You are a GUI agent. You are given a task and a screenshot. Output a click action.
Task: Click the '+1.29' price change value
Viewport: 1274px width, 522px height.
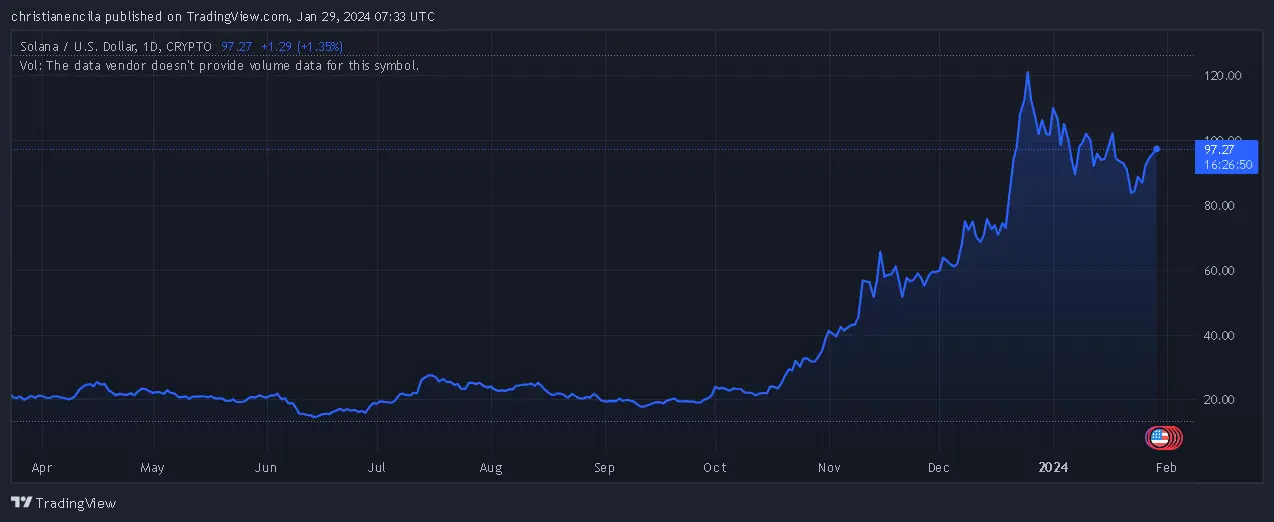(276, 46)
